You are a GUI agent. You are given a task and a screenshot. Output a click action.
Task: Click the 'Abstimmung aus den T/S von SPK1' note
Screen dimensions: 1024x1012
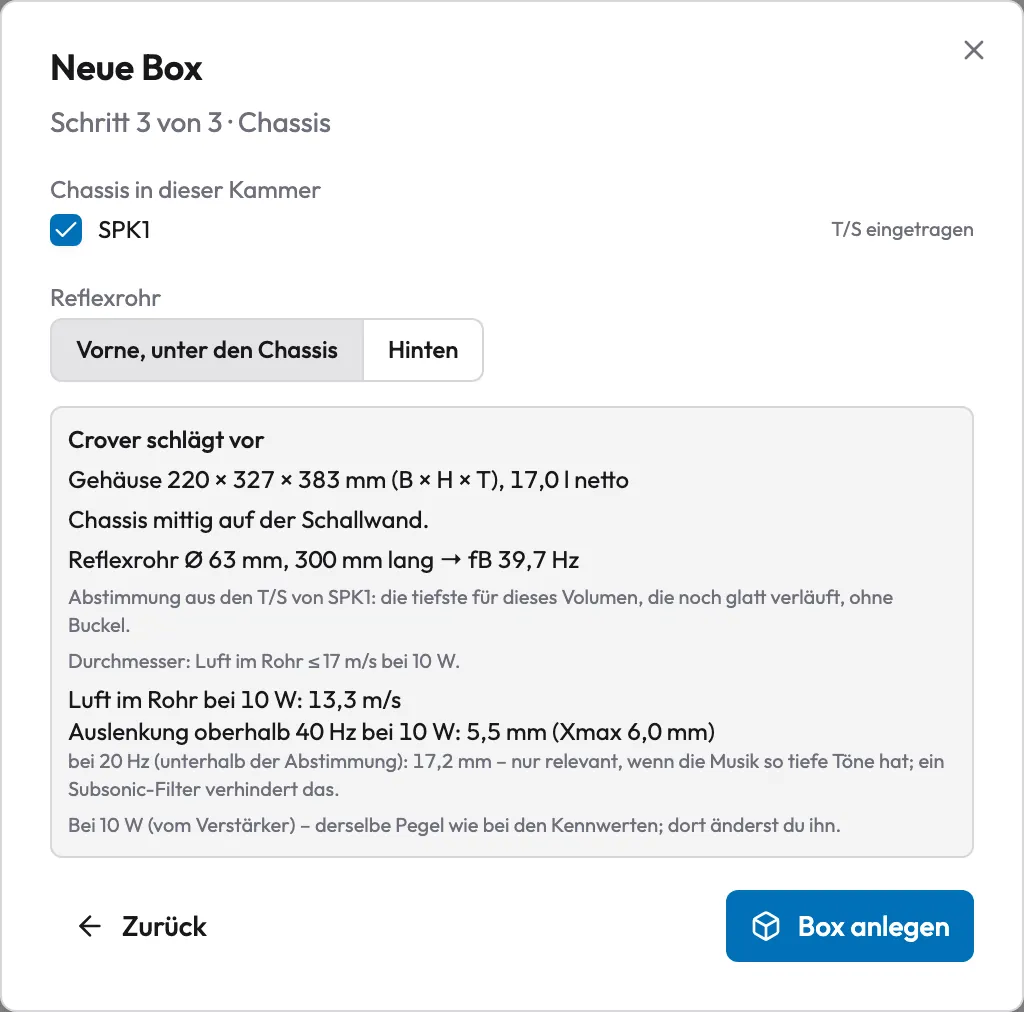pos(480,611)
